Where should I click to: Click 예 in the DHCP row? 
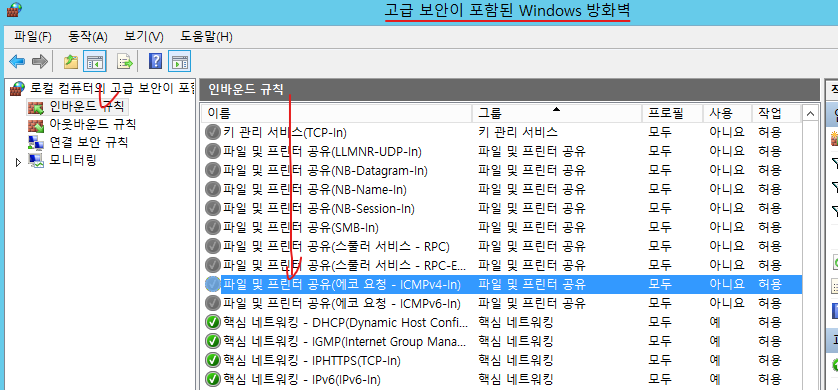715,322
